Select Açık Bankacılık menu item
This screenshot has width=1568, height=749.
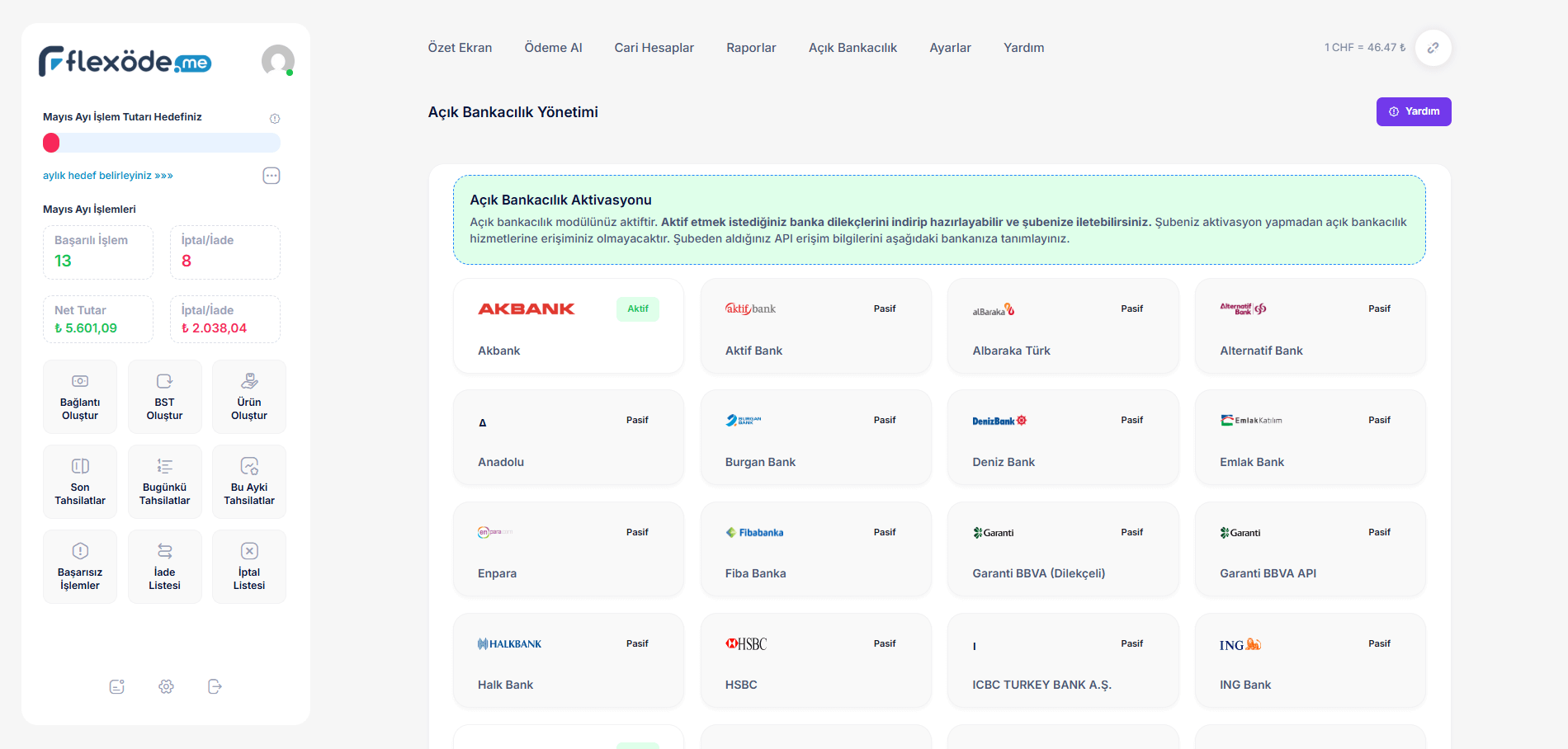tap(852, 48)
